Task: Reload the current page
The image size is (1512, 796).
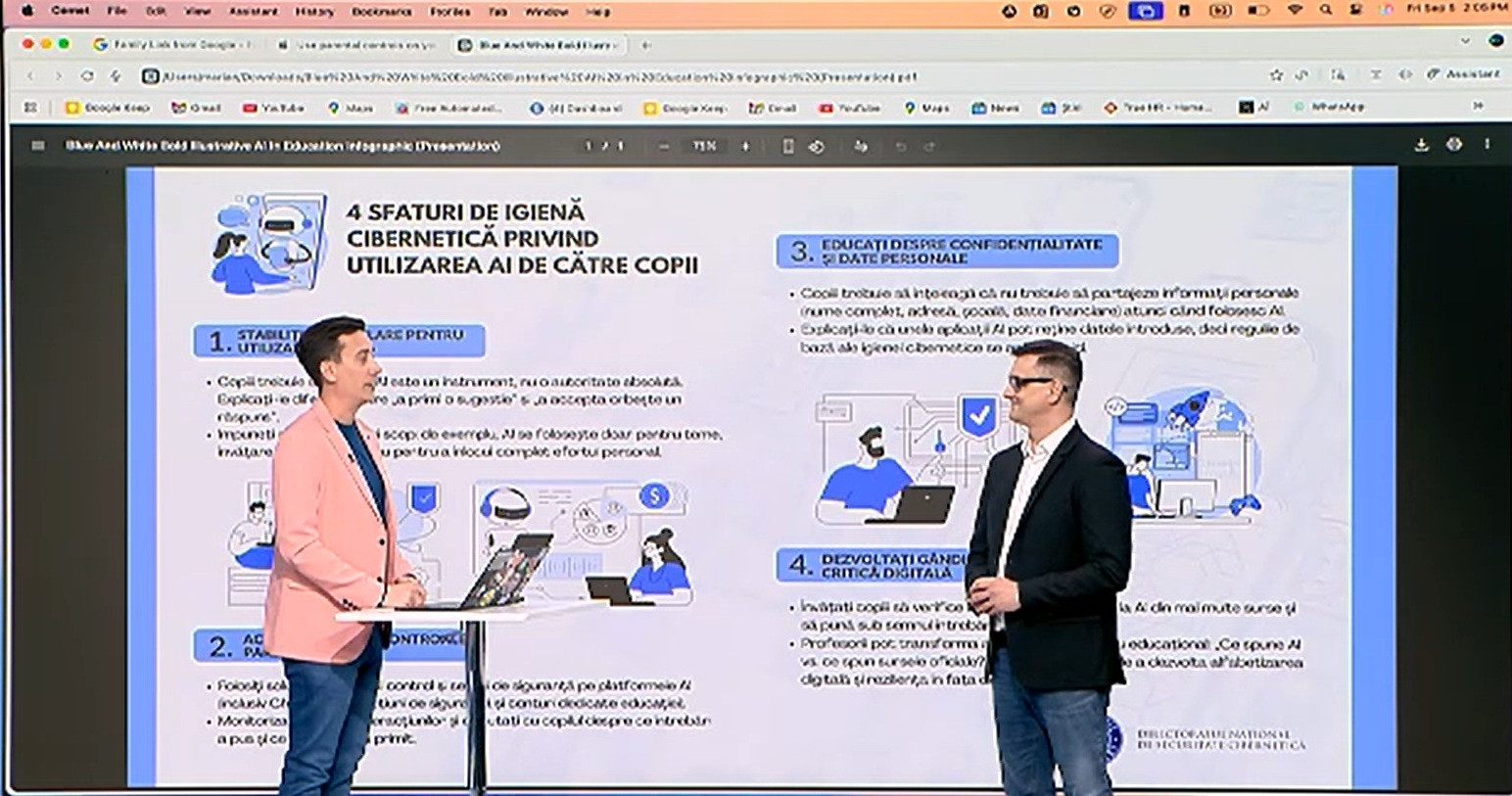Action: (87, 75)
